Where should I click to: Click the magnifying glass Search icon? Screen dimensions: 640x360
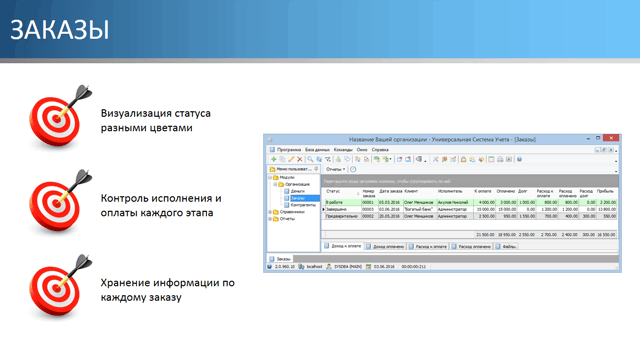[x=310, y=160]
